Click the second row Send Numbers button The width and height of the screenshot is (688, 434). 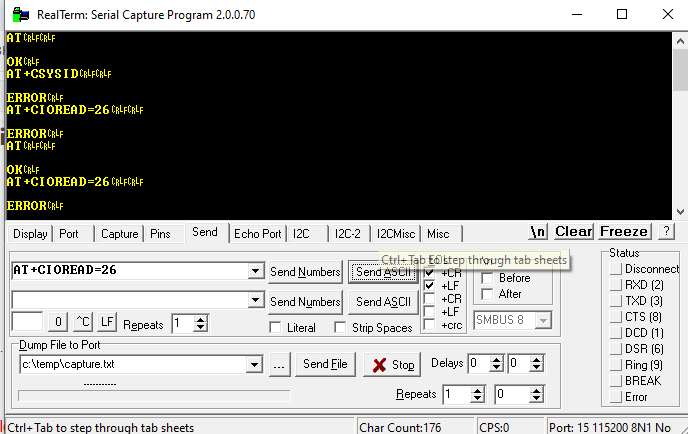click(305, 302)
